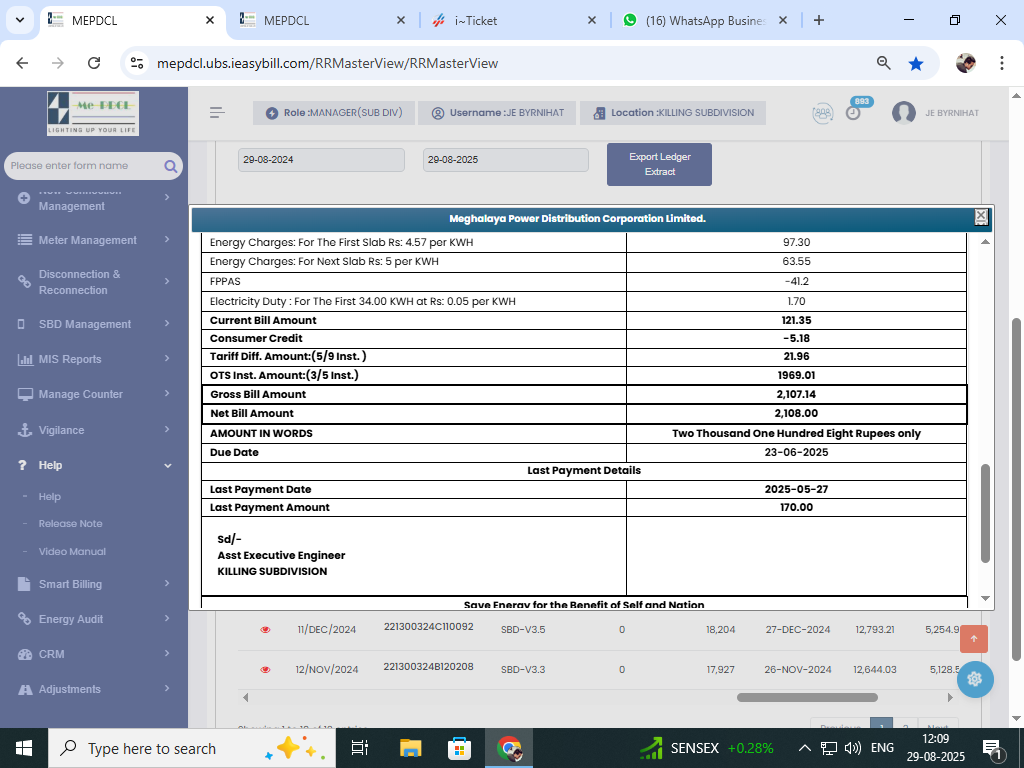Click the search magnifier in form search box
Screen dimensions: 1024x768
pyautogui.click(x=171, y=166)
